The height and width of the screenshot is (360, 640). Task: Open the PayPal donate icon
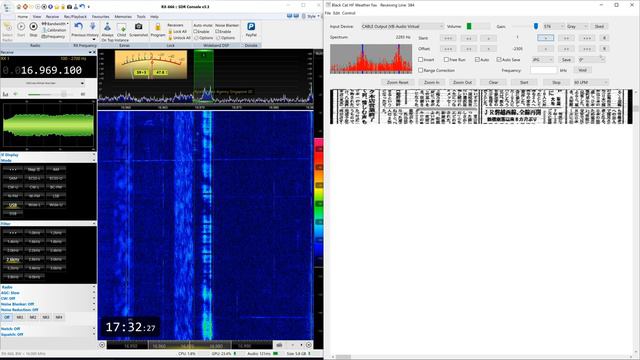point(251,27)
